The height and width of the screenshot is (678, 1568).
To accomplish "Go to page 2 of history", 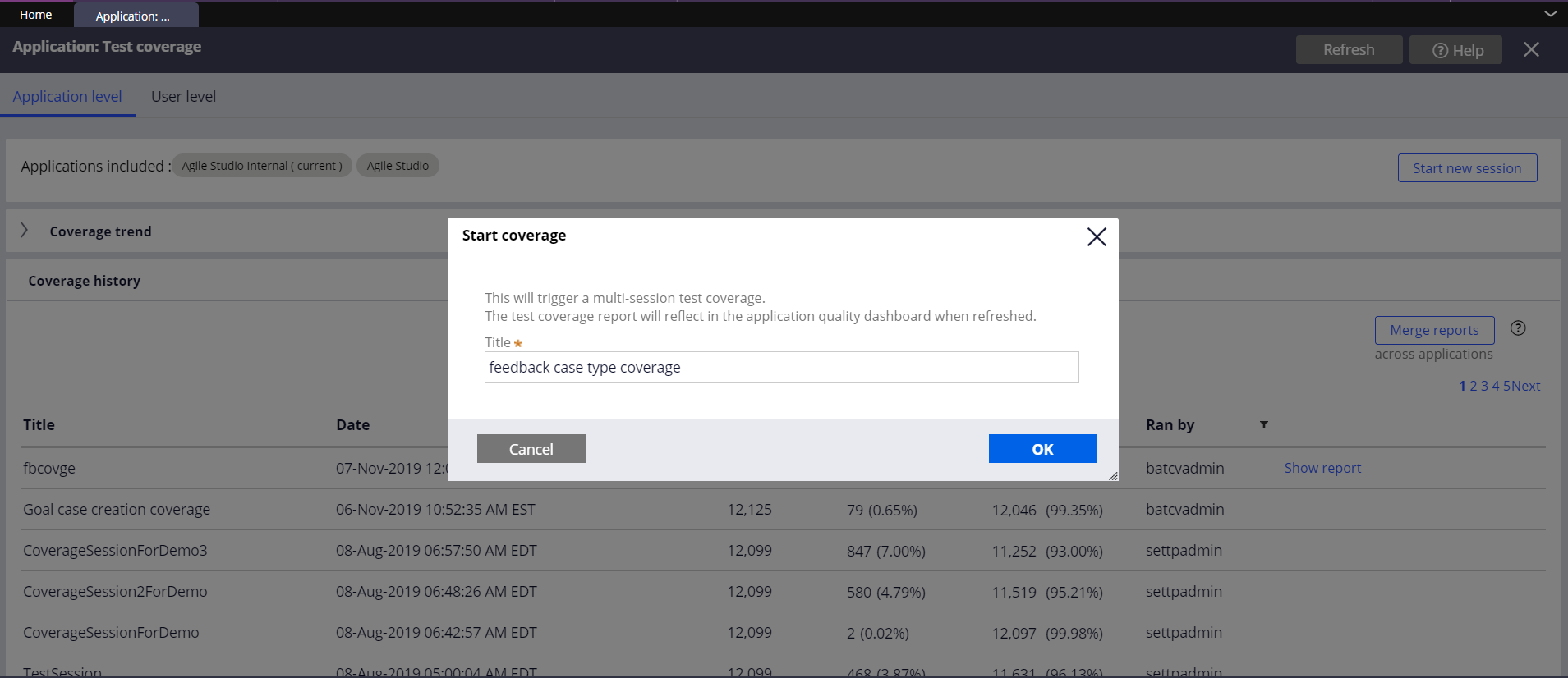I will pyautogui.click(x=1474, y=386).
